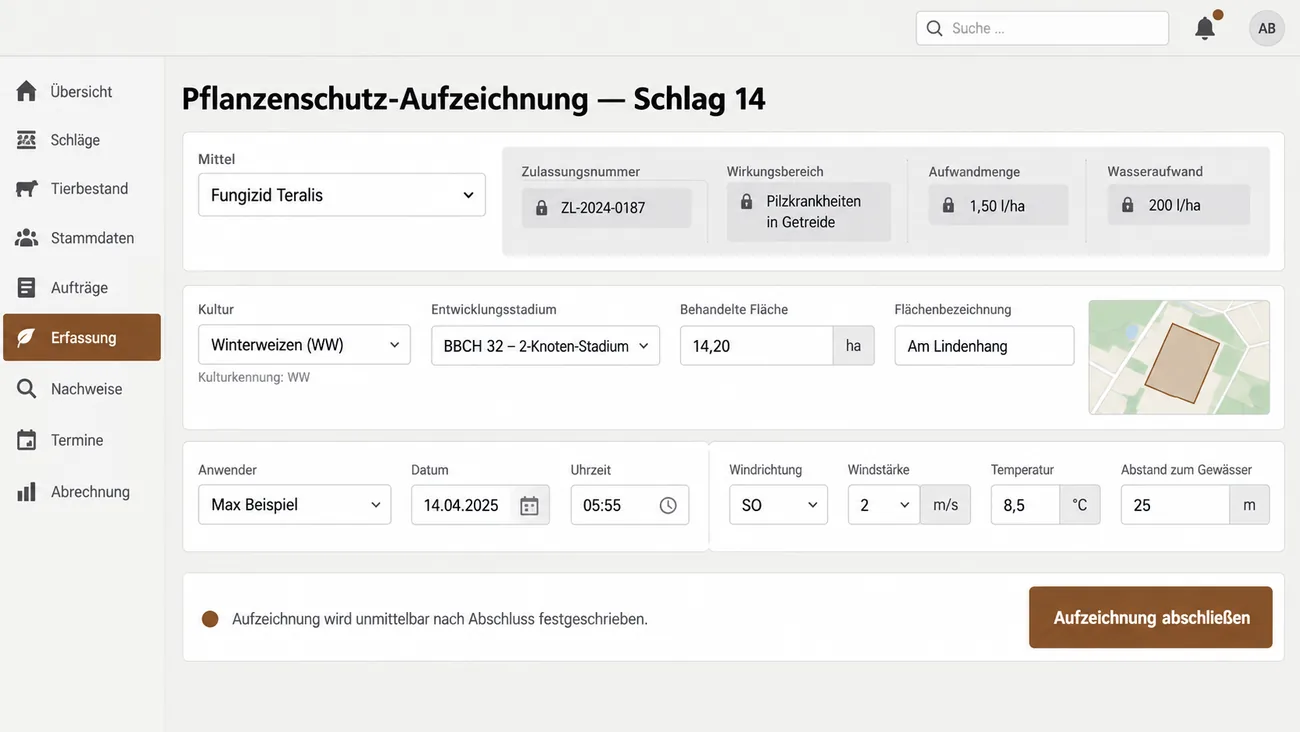The image size is (1300, 732).
Task: Open Aufträge in the sidebar
Action: [82, 288]
